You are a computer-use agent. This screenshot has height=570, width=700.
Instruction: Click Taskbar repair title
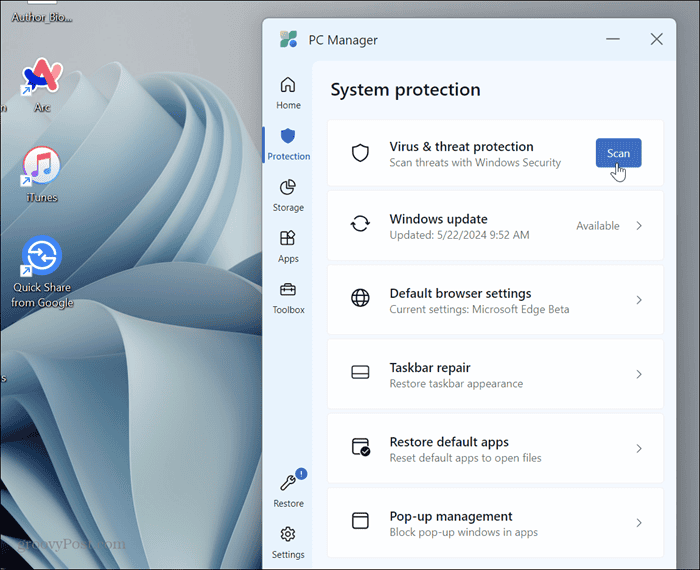430,368
